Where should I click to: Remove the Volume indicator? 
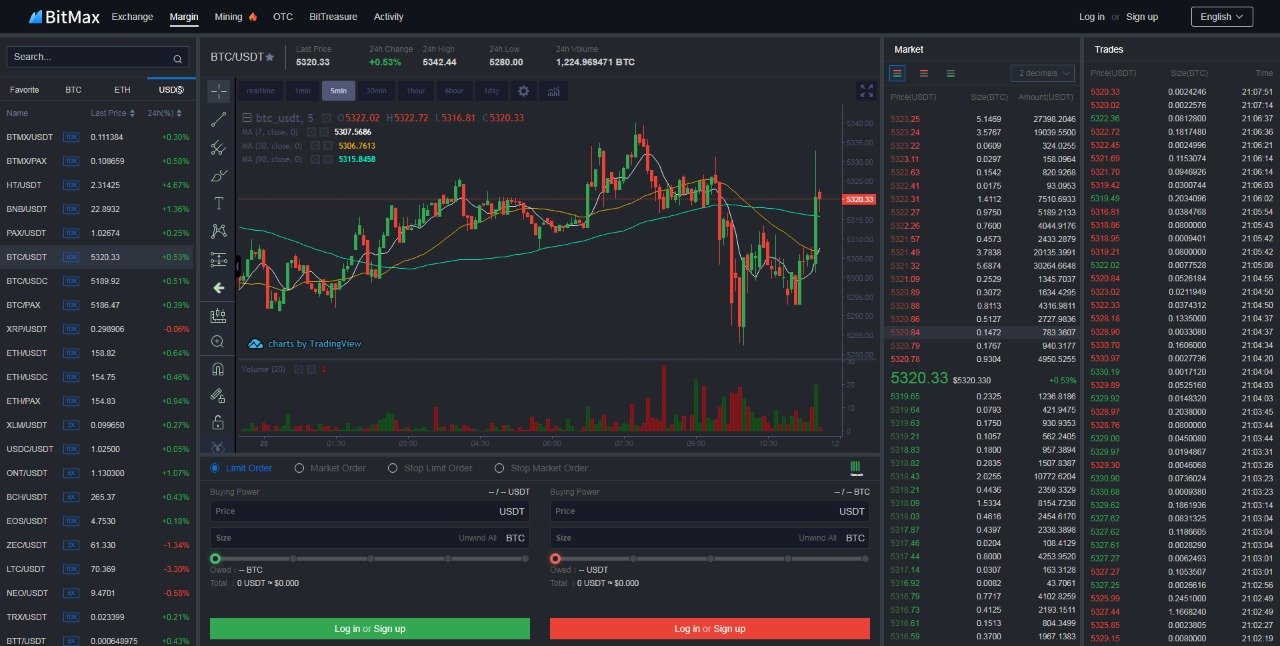click(x=312, y=369)
